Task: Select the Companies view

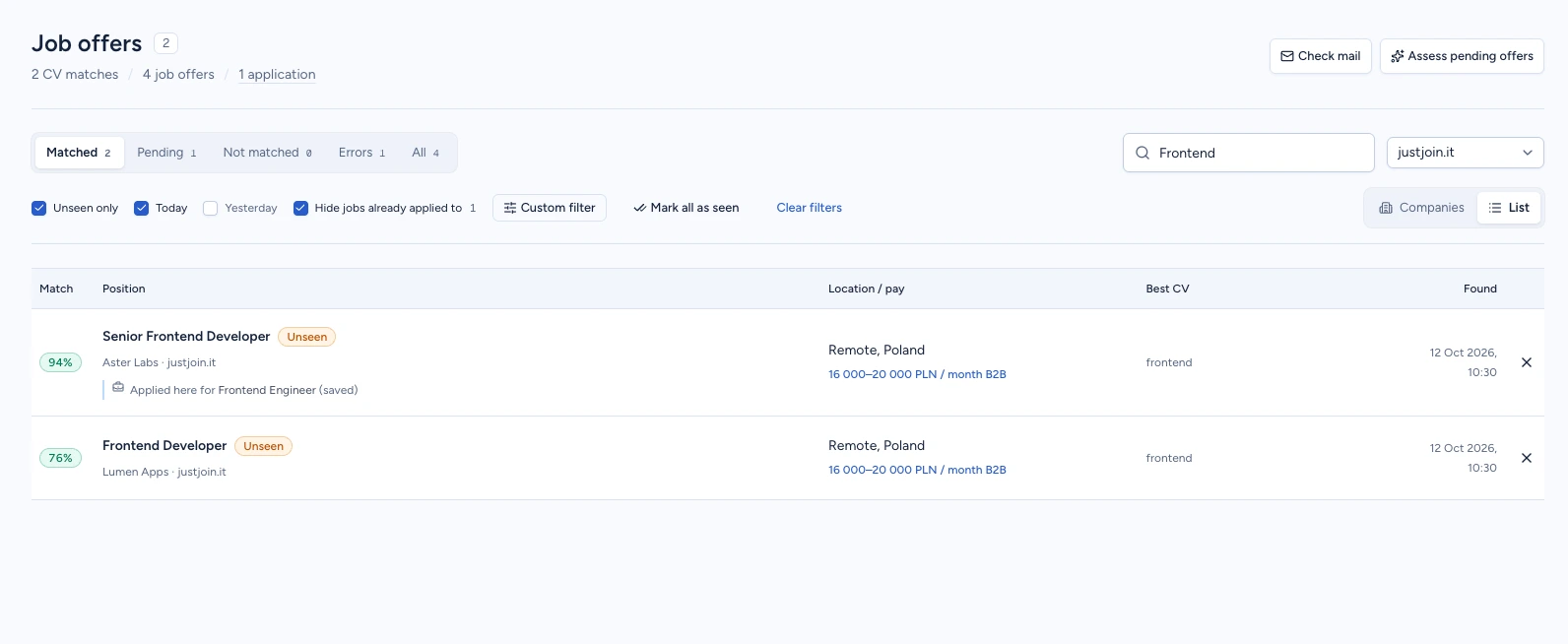Action: pos(1421,208)
